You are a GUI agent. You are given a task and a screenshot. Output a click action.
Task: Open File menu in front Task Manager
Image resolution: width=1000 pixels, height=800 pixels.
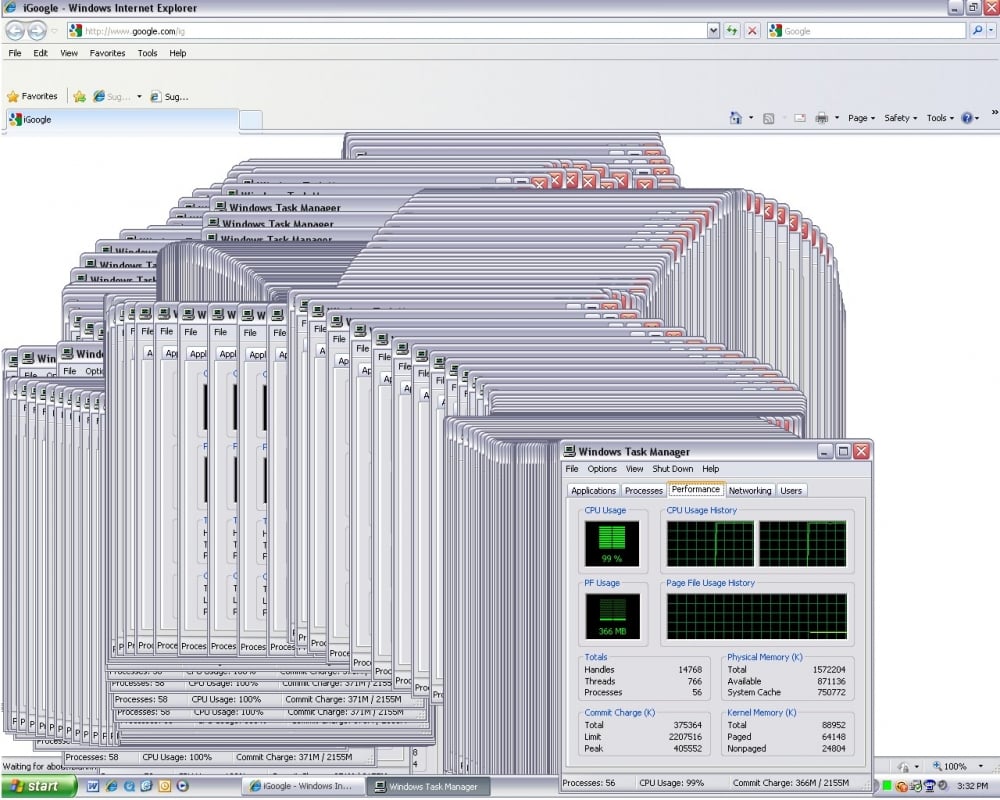(572, 469)
